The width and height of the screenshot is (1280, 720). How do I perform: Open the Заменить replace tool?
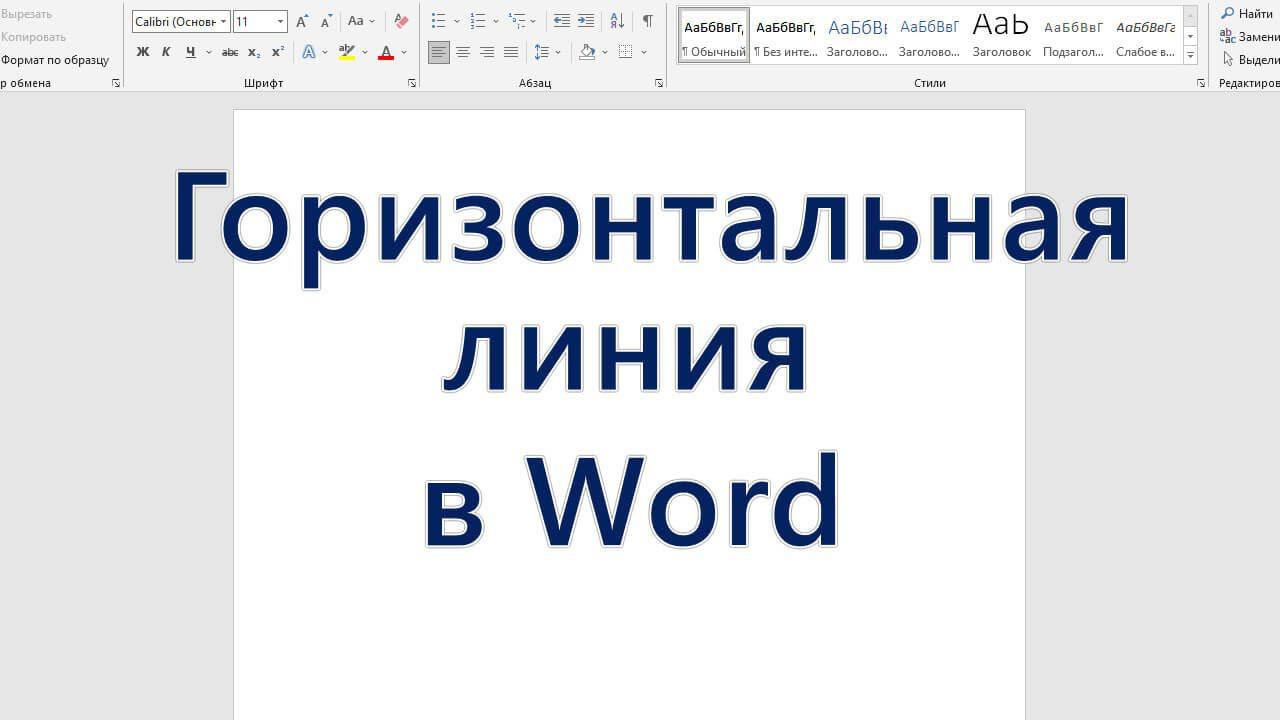click(1249, 37)
